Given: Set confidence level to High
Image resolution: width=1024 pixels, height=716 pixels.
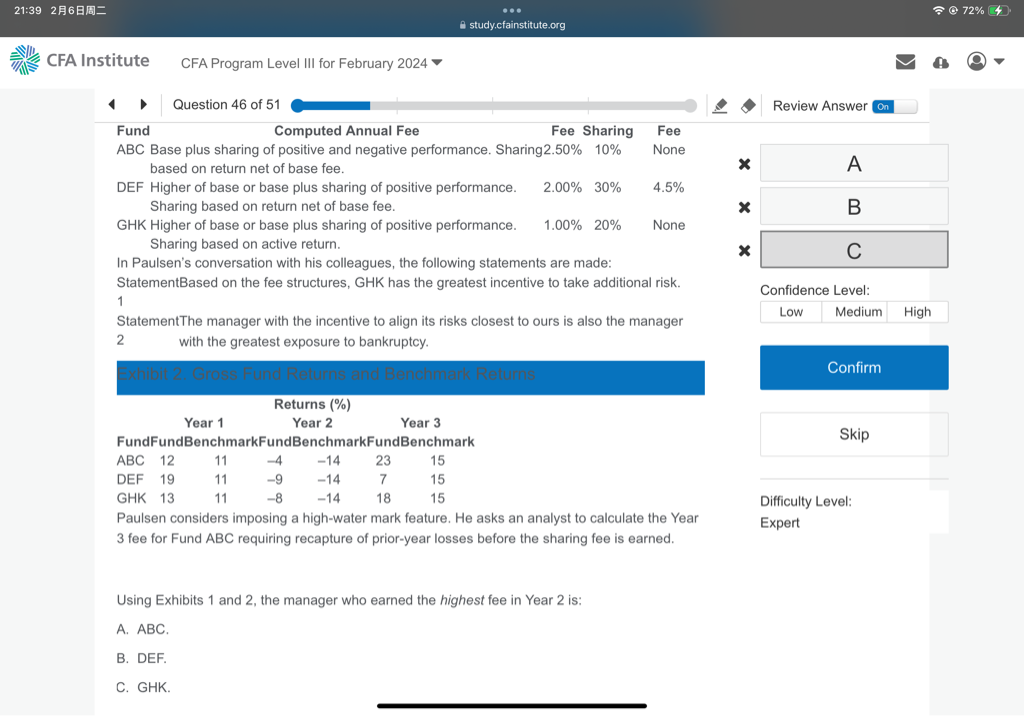Looking at the screenshot, I should click(x=917, y=312).
